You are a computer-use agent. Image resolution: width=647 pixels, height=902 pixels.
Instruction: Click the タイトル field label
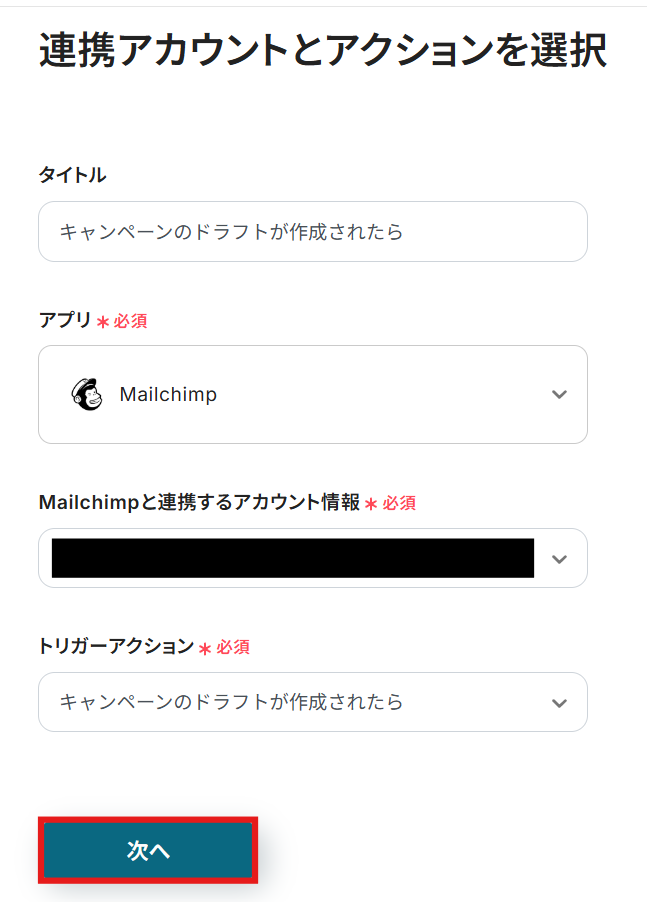click(72, 175)
